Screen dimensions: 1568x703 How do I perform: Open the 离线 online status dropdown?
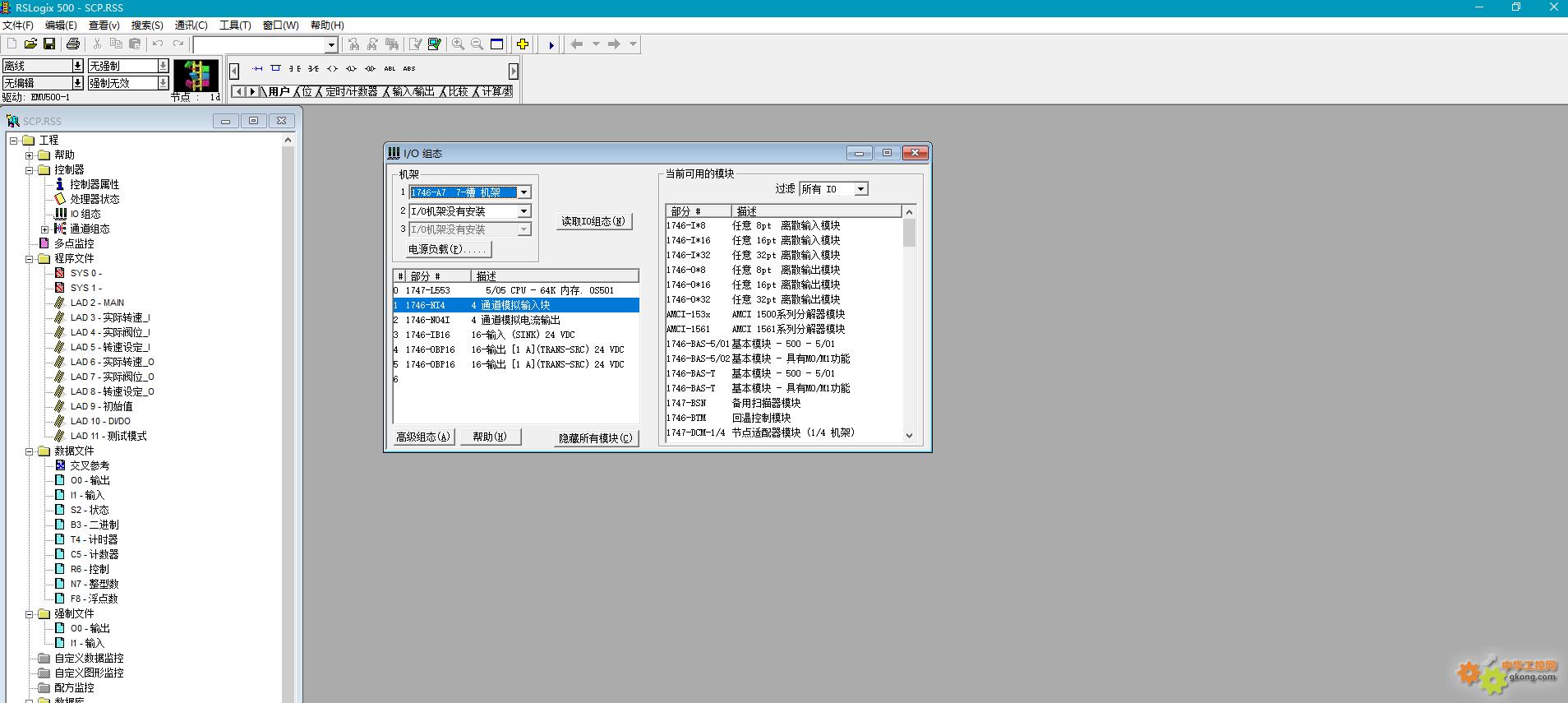click(77, 65)
